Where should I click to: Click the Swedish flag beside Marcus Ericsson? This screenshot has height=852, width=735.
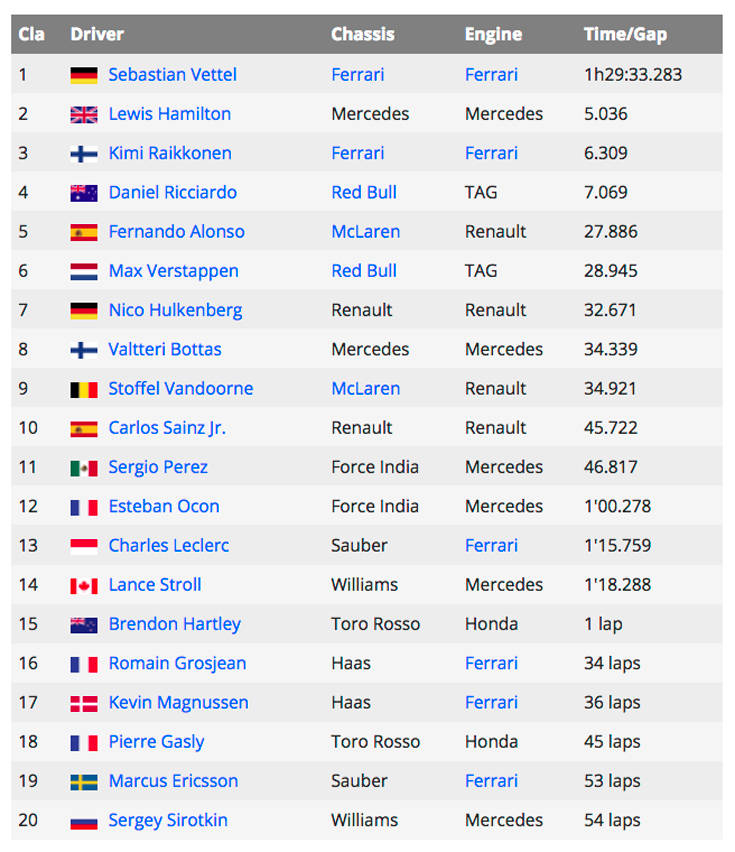click(x=84, y=782)
